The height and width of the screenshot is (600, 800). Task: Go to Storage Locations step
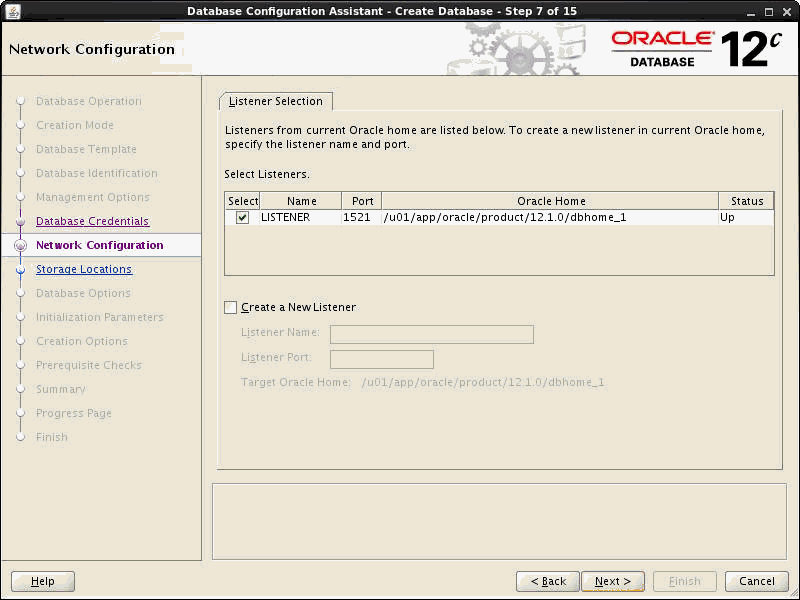click(x=84, y=269)
